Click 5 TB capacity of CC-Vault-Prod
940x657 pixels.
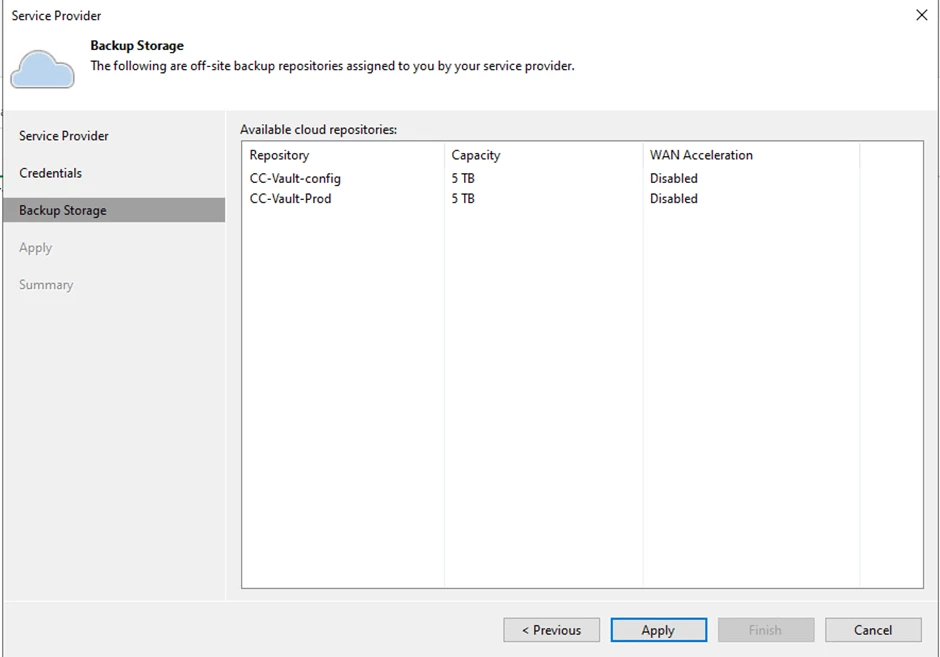pyautogui.click(x=463, y=199)
